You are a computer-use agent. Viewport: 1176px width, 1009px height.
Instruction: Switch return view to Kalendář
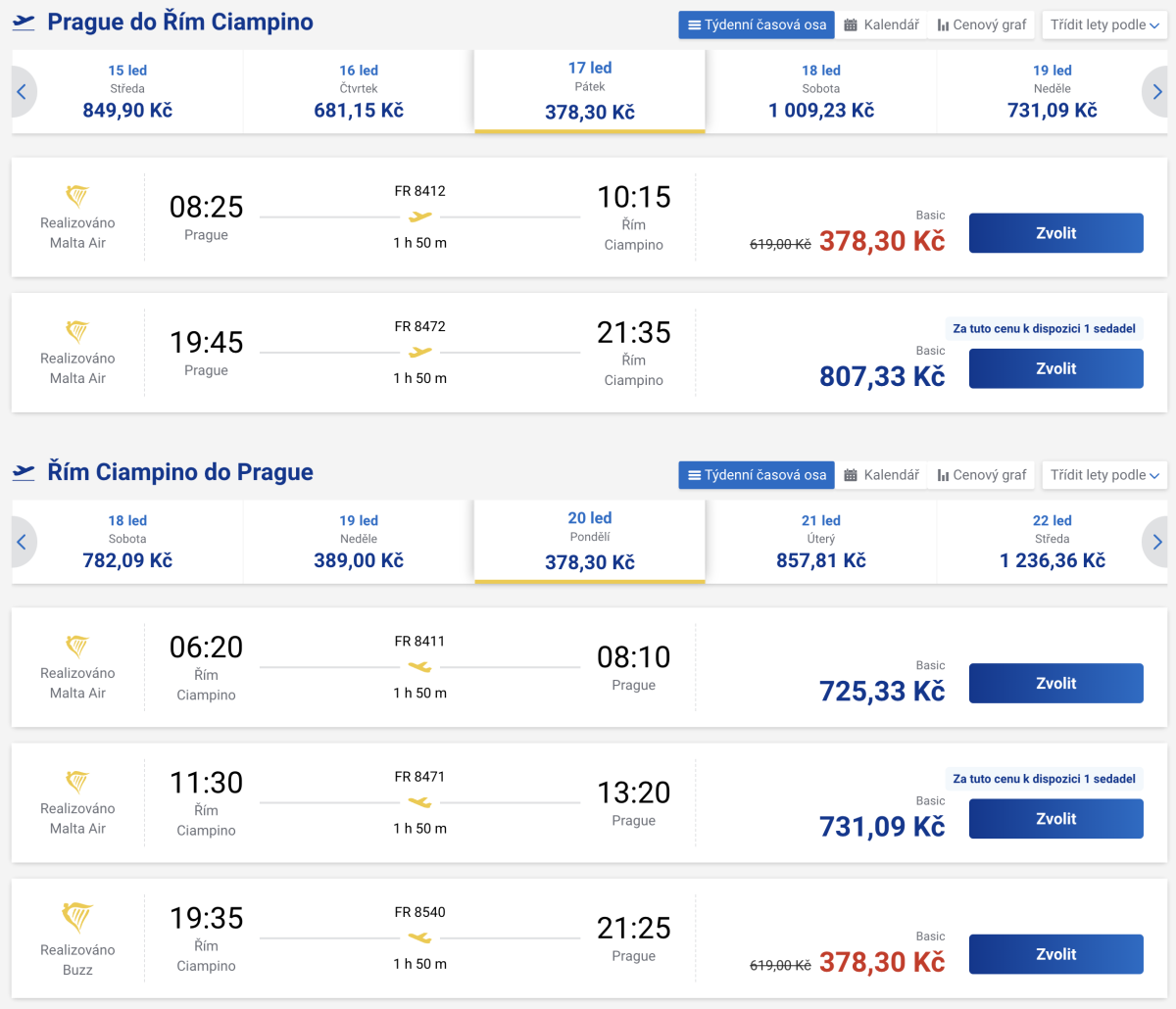(882, 475)
